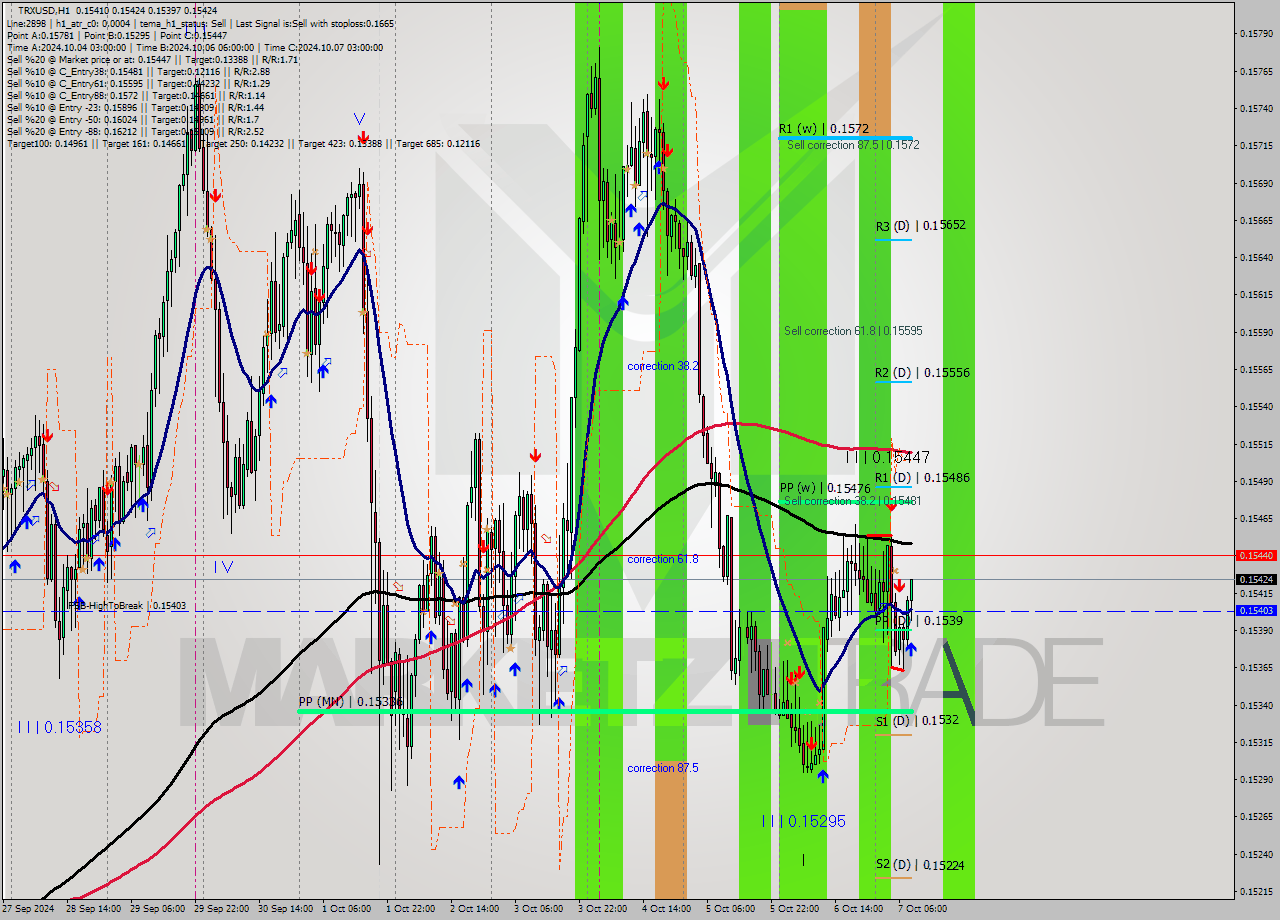Click the blue correction 87.5 label

663,768
